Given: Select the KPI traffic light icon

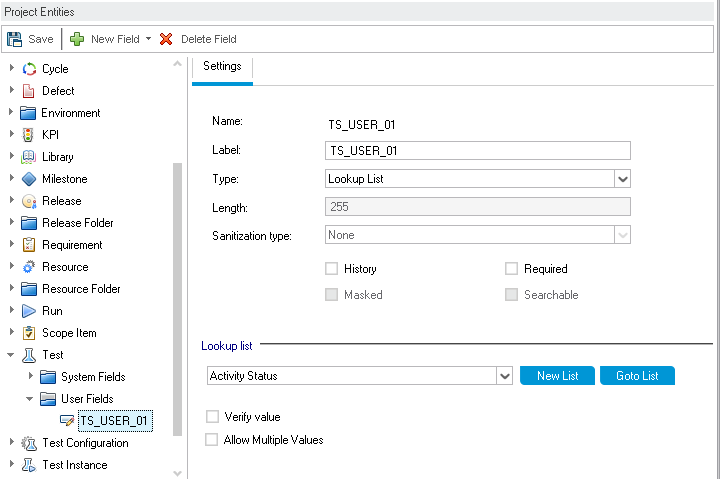Looking at the screenshot, I should coord(29,135).
